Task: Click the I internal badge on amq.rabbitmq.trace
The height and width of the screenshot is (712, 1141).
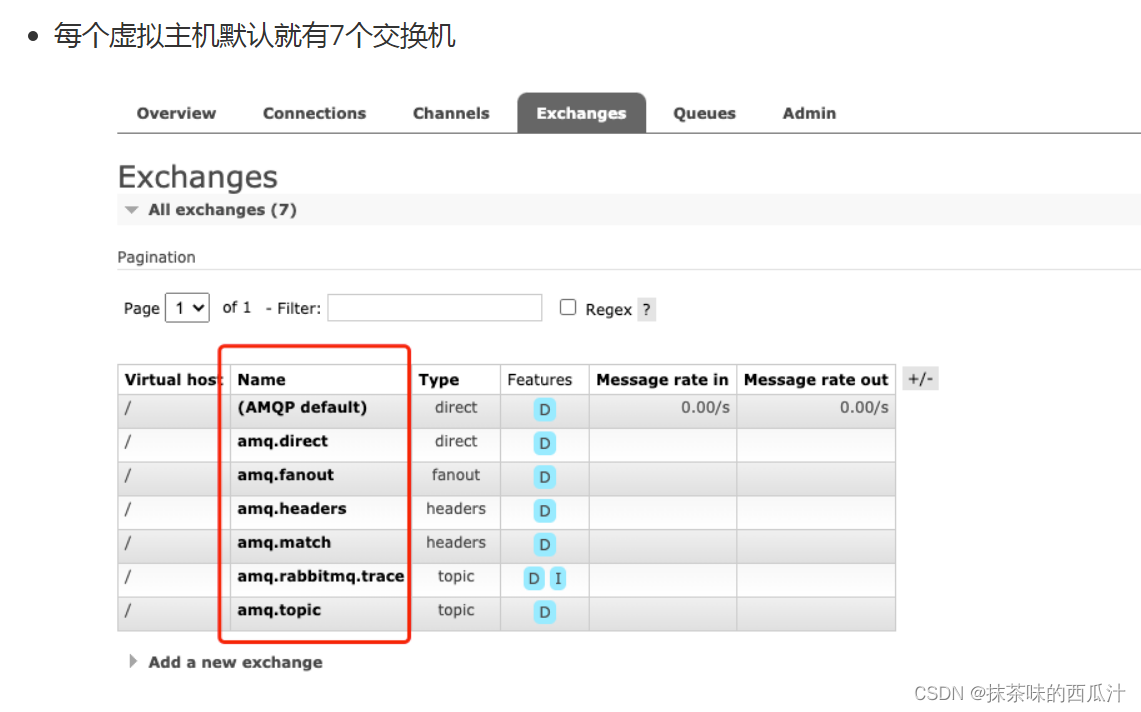Action: pos(558,578)
